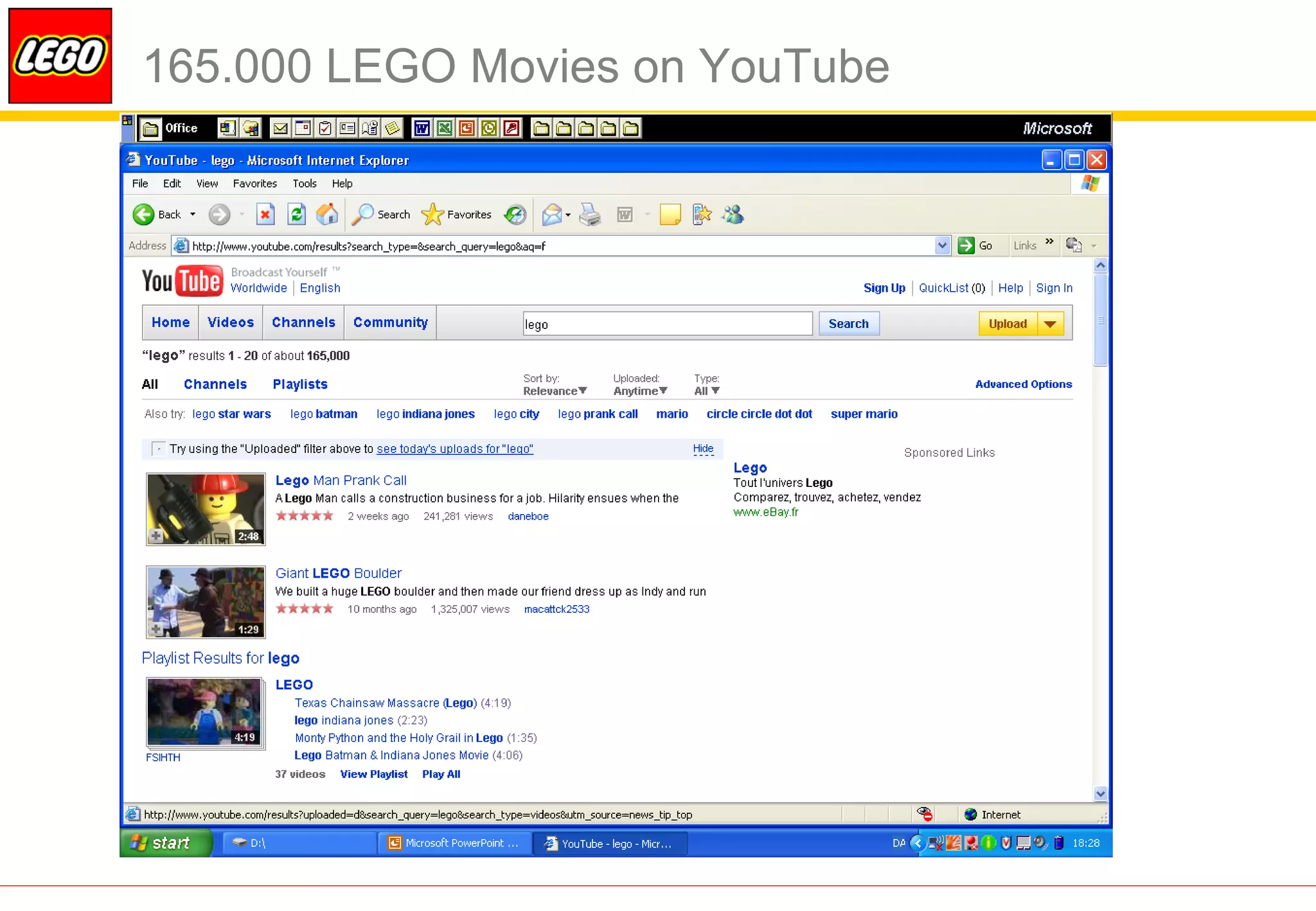The image size is (1316, 911).
Task: Open the Favorites menu
Action: pyautogui.click(x=255, y=184)
